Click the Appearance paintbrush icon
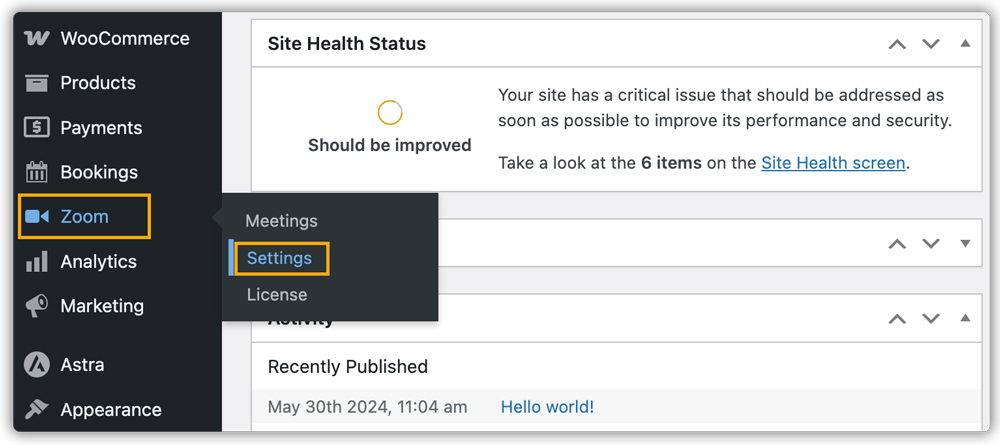The width and height of the screenshot is (1000, 445). click(36, 409)
